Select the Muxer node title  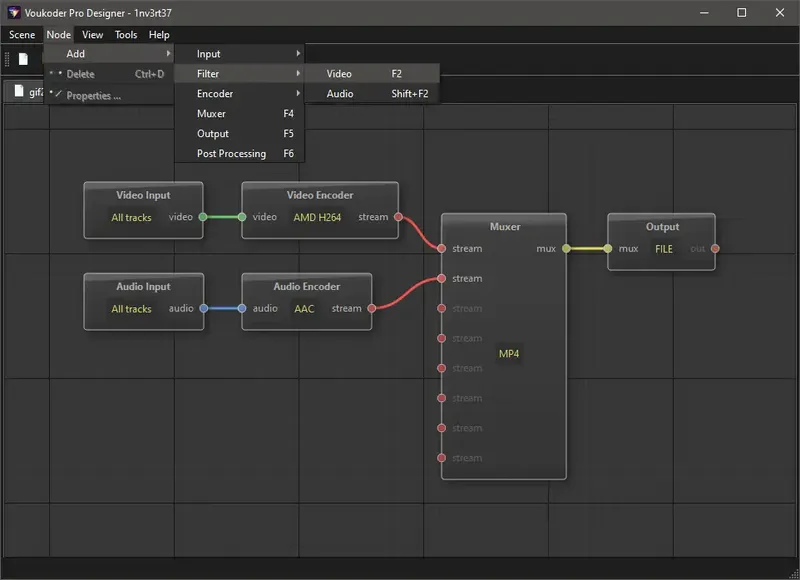coord(505,226)
